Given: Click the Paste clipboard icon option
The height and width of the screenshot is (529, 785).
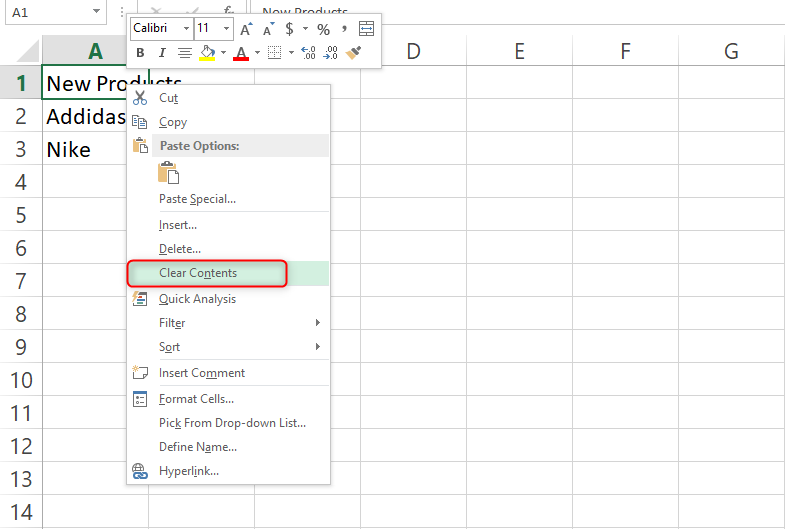Looking at the screenshot, I should click(168, 173).
